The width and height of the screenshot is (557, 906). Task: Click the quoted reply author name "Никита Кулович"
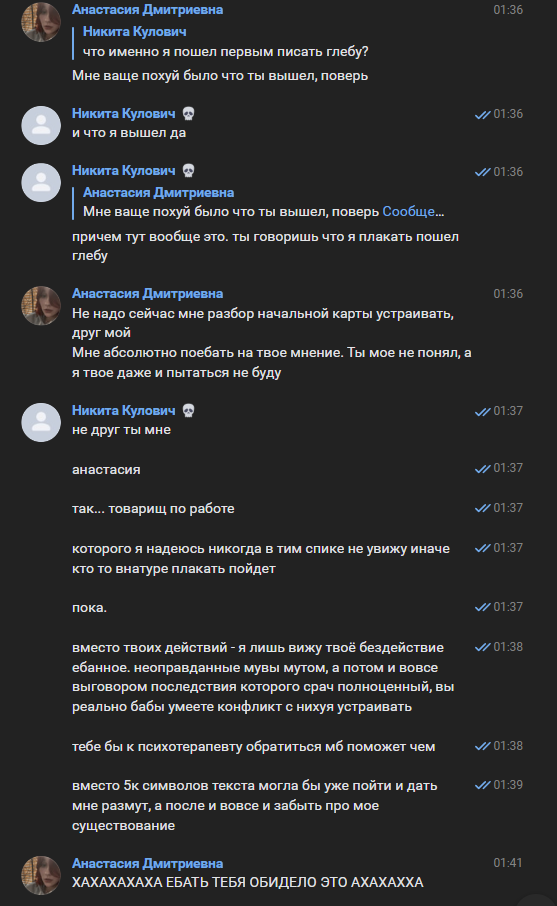[x=135, y=31]
